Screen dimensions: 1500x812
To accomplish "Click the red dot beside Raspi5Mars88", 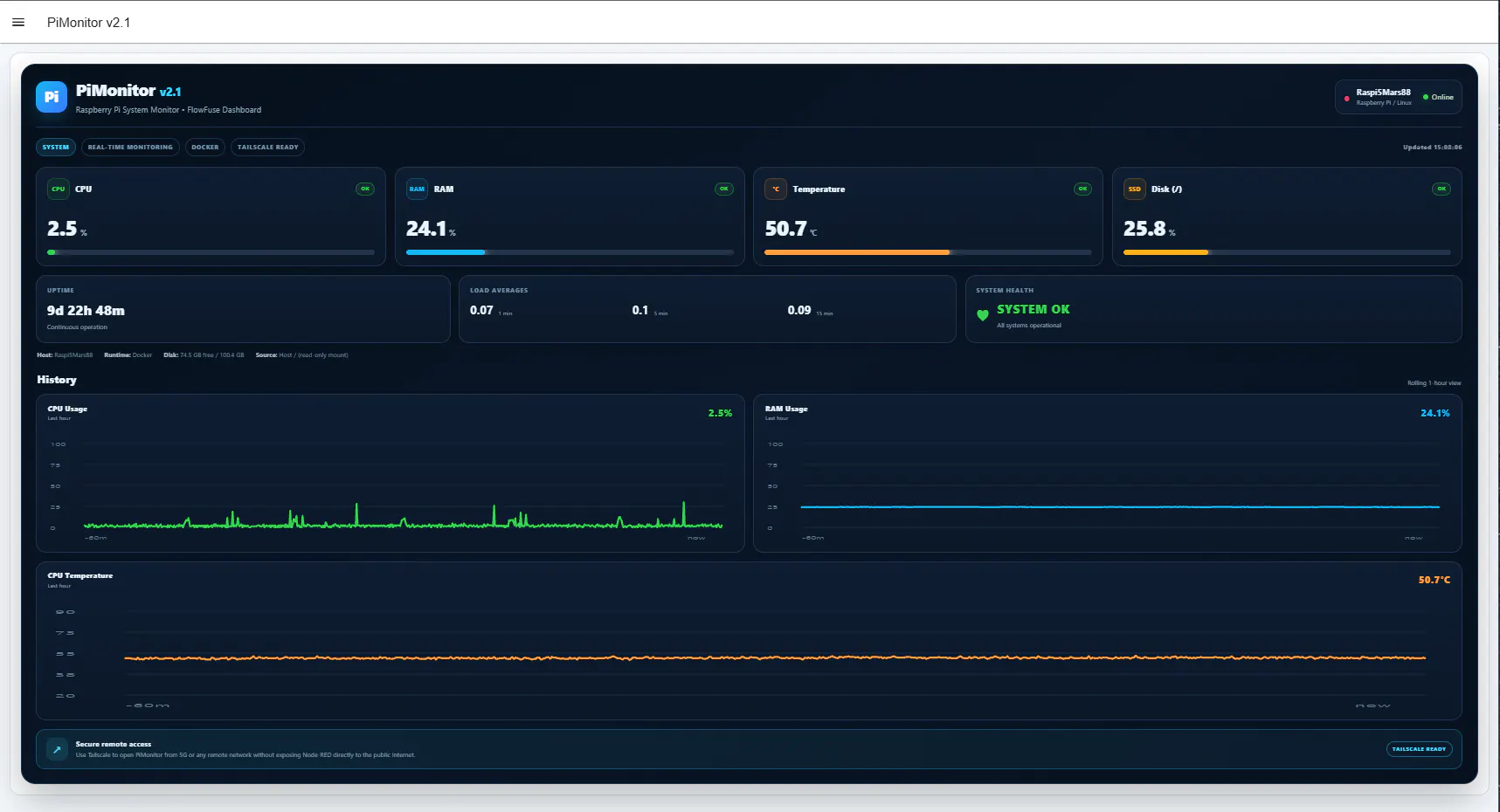I will [1346, 98].
